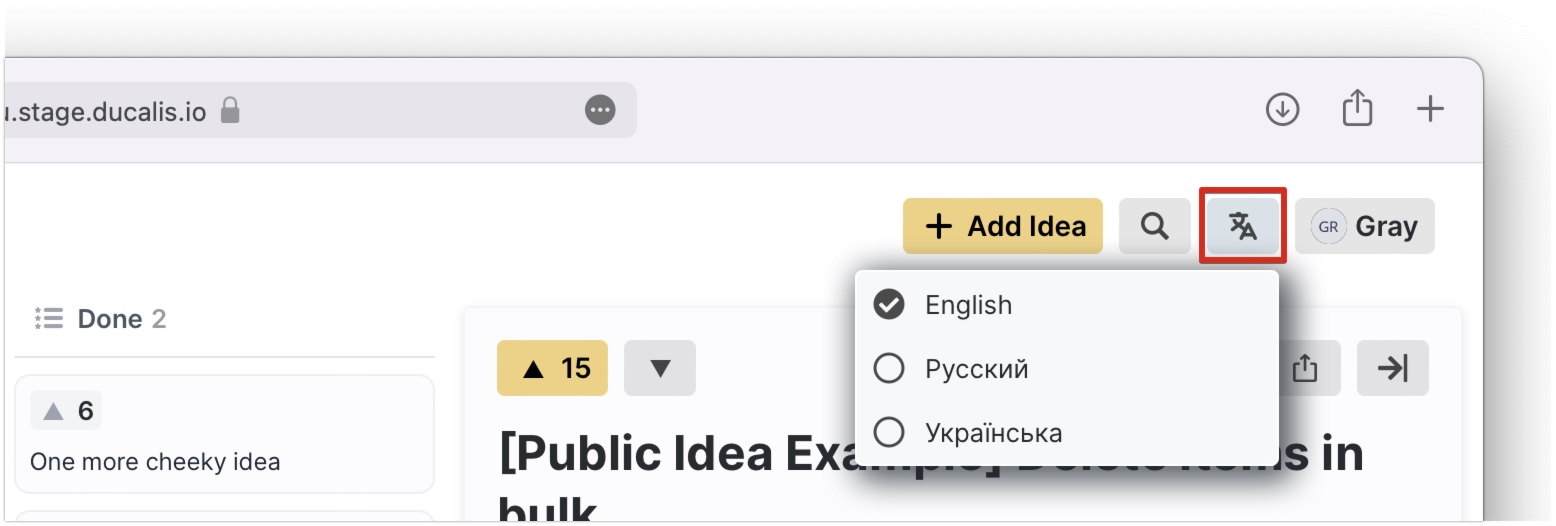Click the Add Idea button
The width and height of the screenshot is (1556, 526).
click(1003, 226)
